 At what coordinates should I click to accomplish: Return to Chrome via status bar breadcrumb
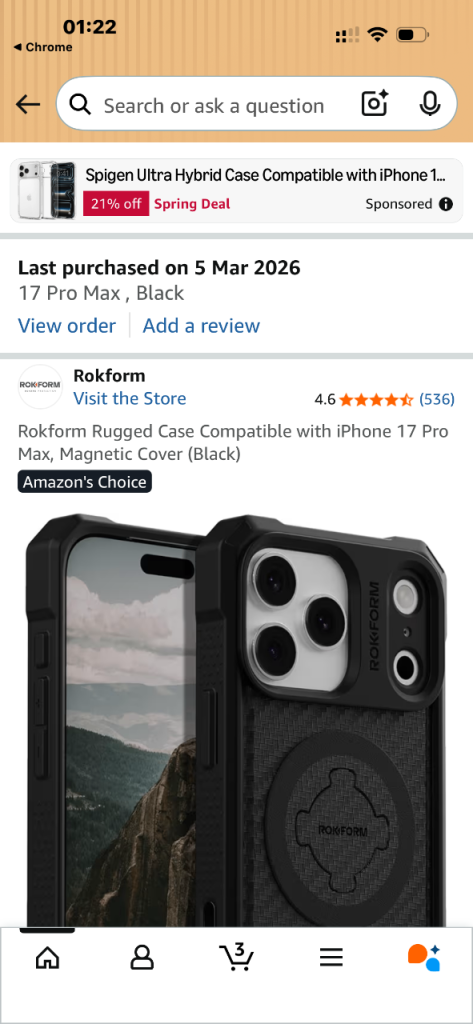pos(42,47)
